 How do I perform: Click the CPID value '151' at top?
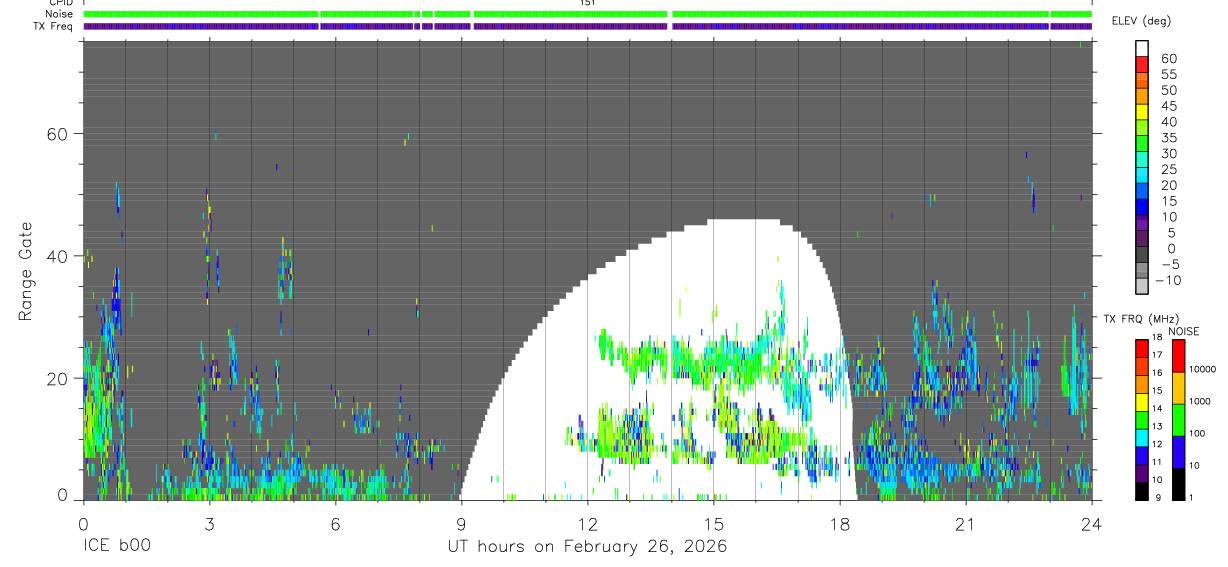587,3
